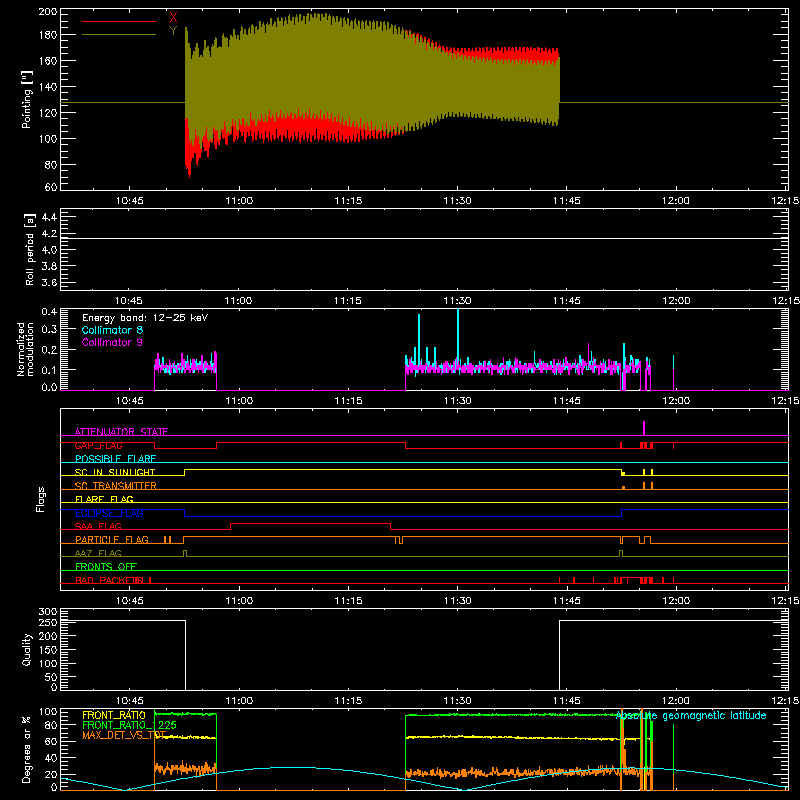Click '11:45' under the Flags plot

567,601
